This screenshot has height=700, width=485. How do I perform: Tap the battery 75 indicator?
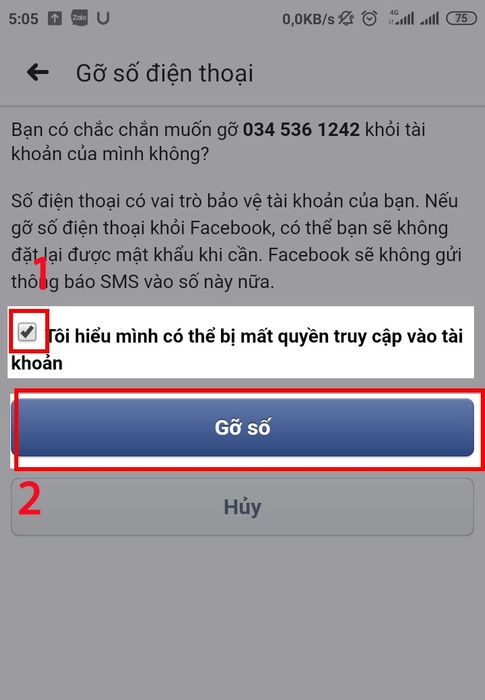[x=461, y=18]
